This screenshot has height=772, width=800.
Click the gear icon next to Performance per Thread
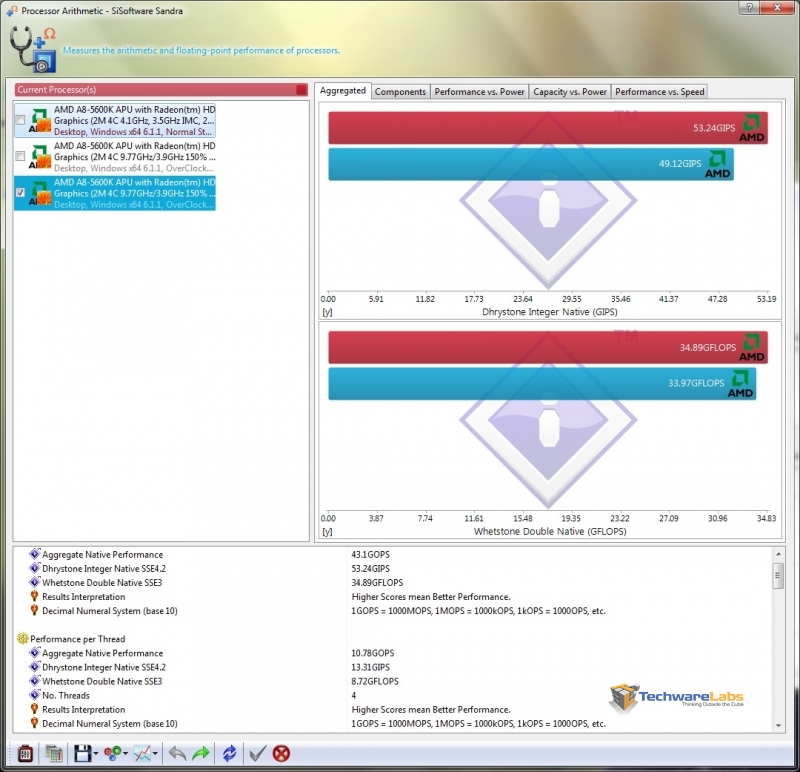(x=22, y=638)
